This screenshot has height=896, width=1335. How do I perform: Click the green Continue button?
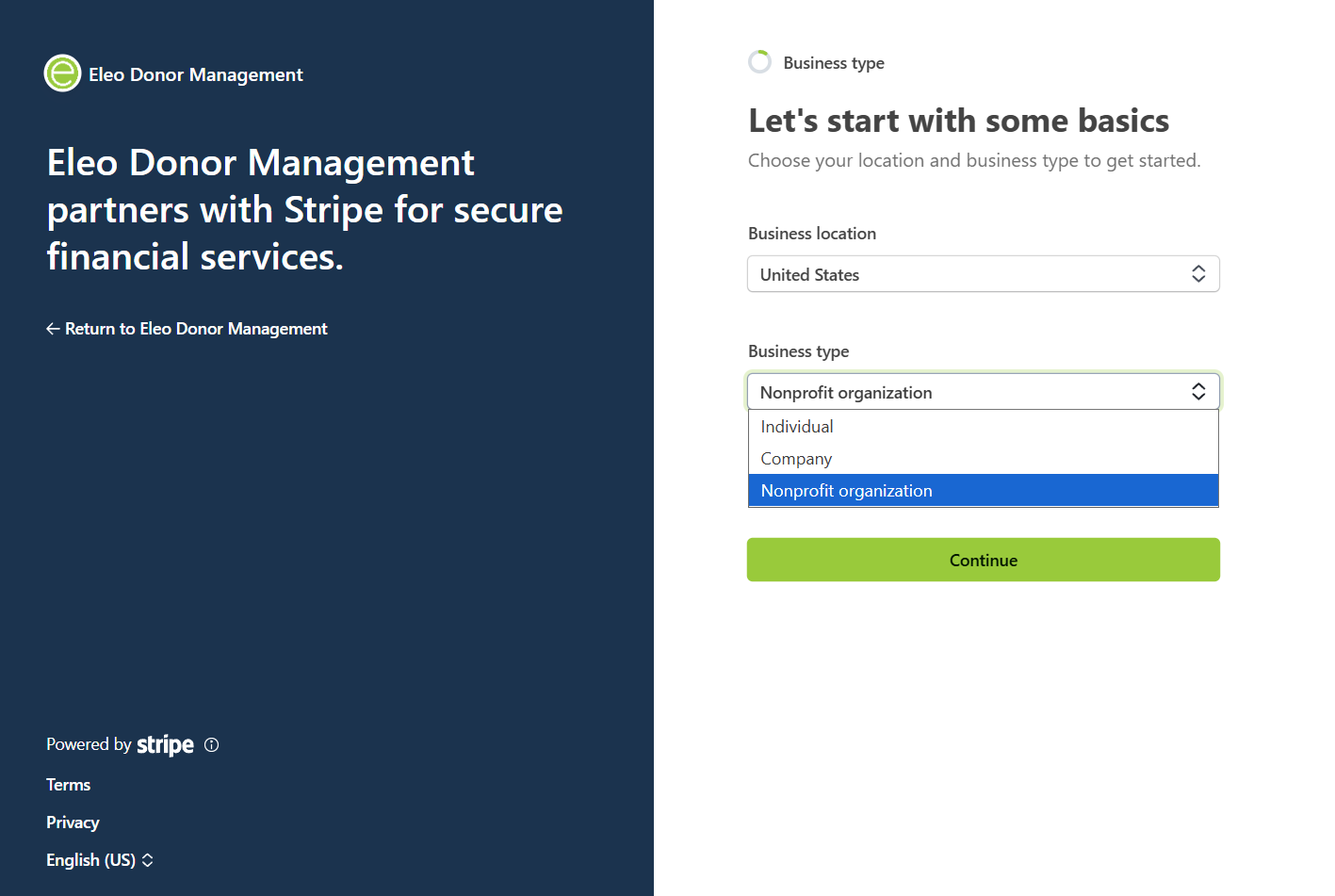coord(983,560)
